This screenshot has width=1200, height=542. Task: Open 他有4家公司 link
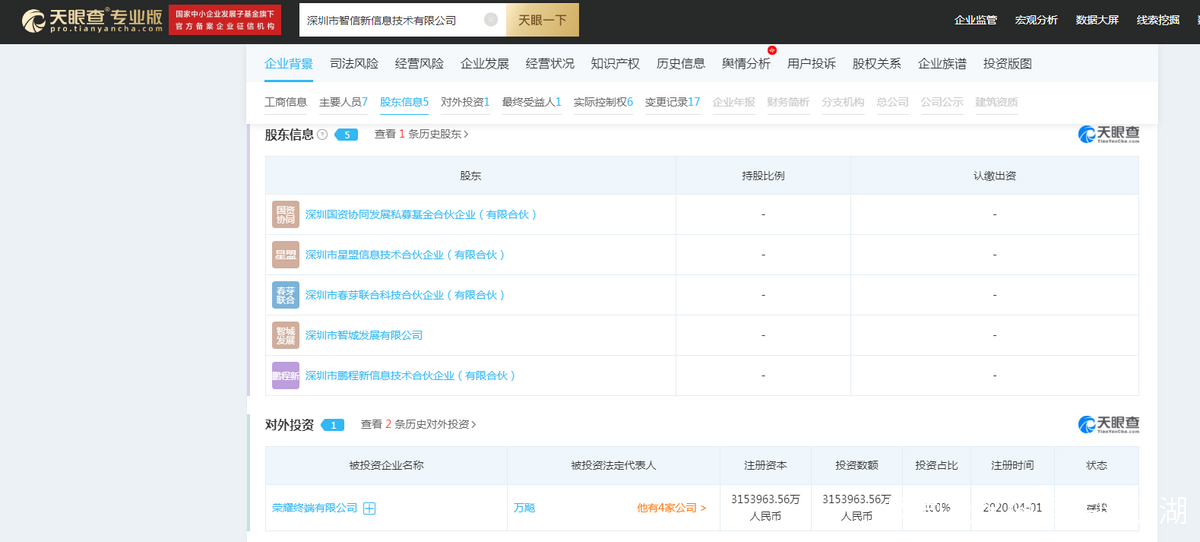pyautogui.click(x=671, y=508)
